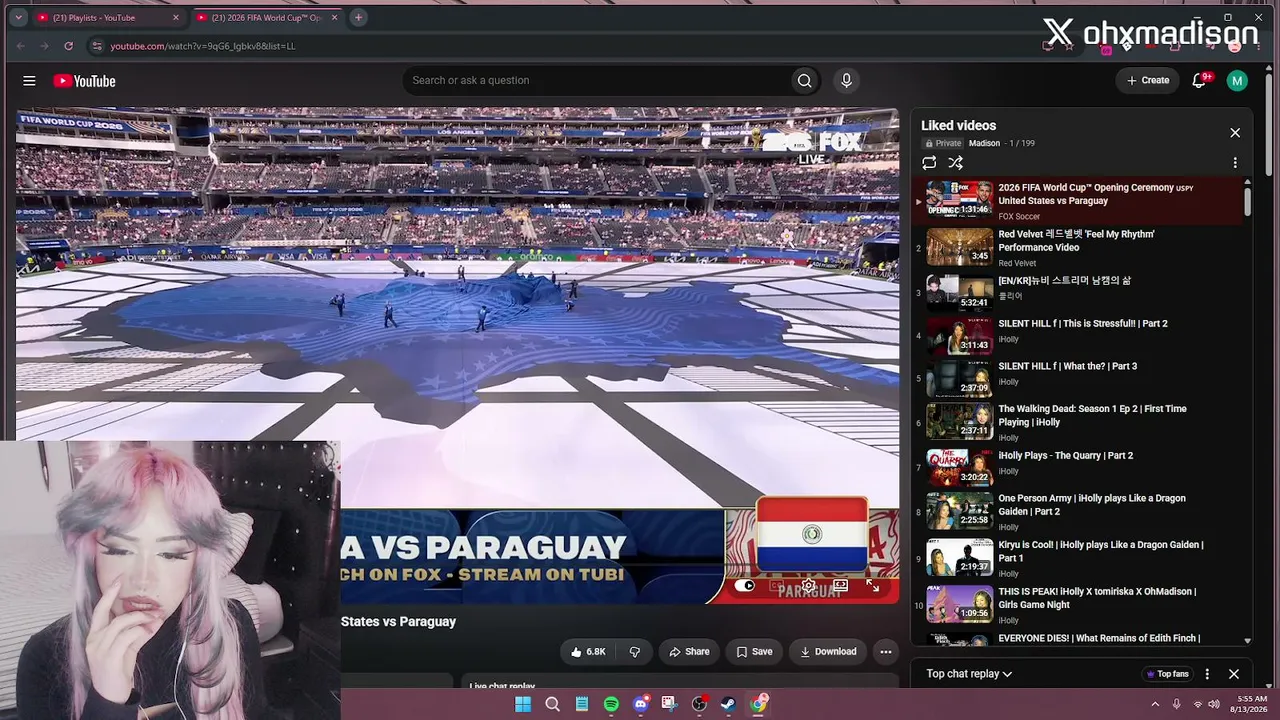Screen dimensions: 1280x720
Task: Go back to the previous page
Action: (x=20, y=46)
